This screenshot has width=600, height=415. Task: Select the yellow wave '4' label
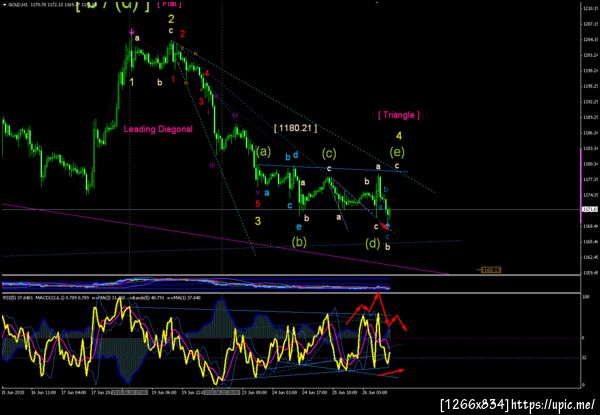399,136
